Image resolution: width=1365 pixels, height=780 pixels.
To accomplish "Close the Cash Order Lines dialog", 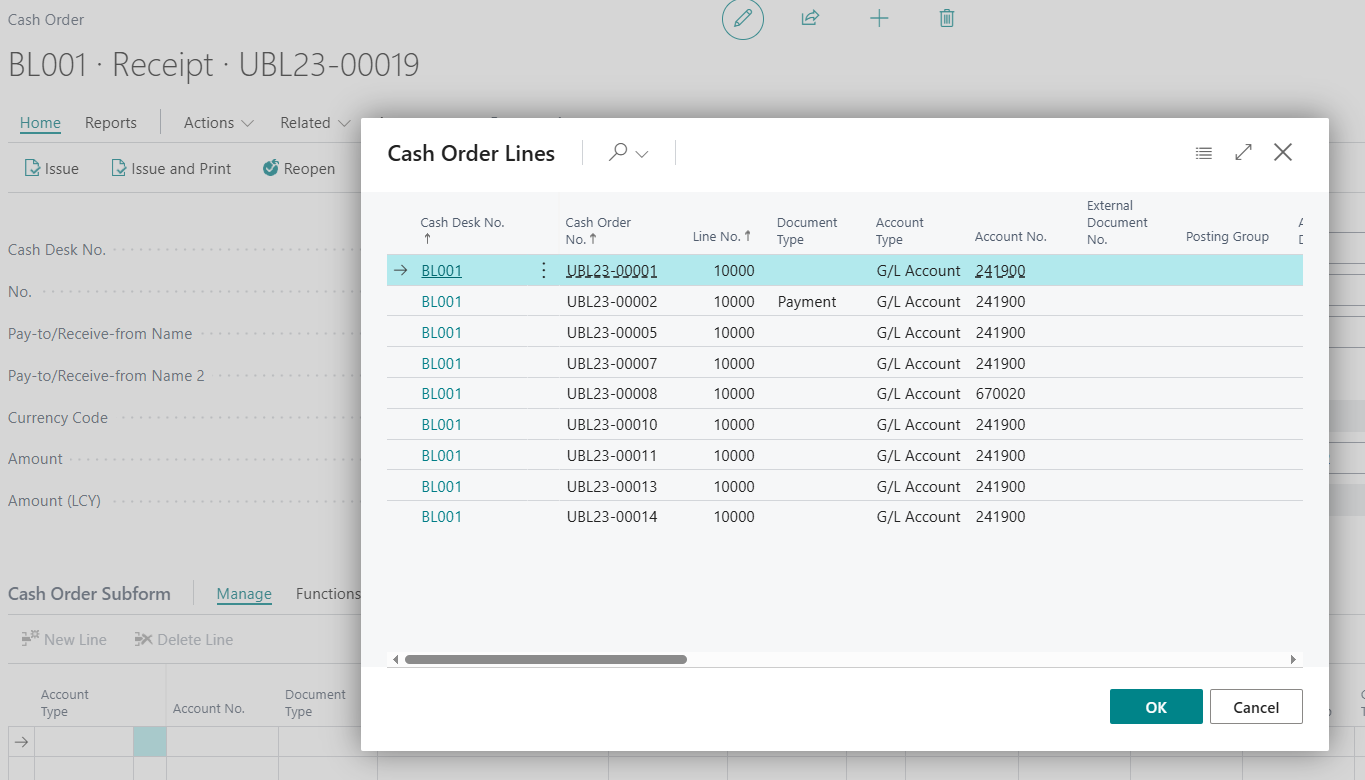I will [x=1283, y=152].
